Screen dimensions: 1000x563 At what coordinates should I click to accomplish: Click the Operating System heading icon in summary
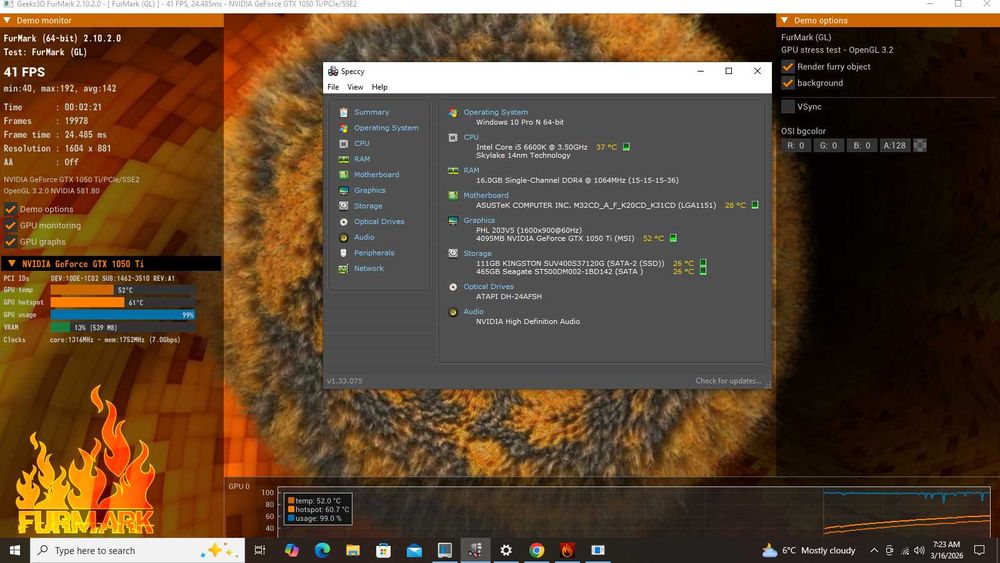[x=453, y=112]
